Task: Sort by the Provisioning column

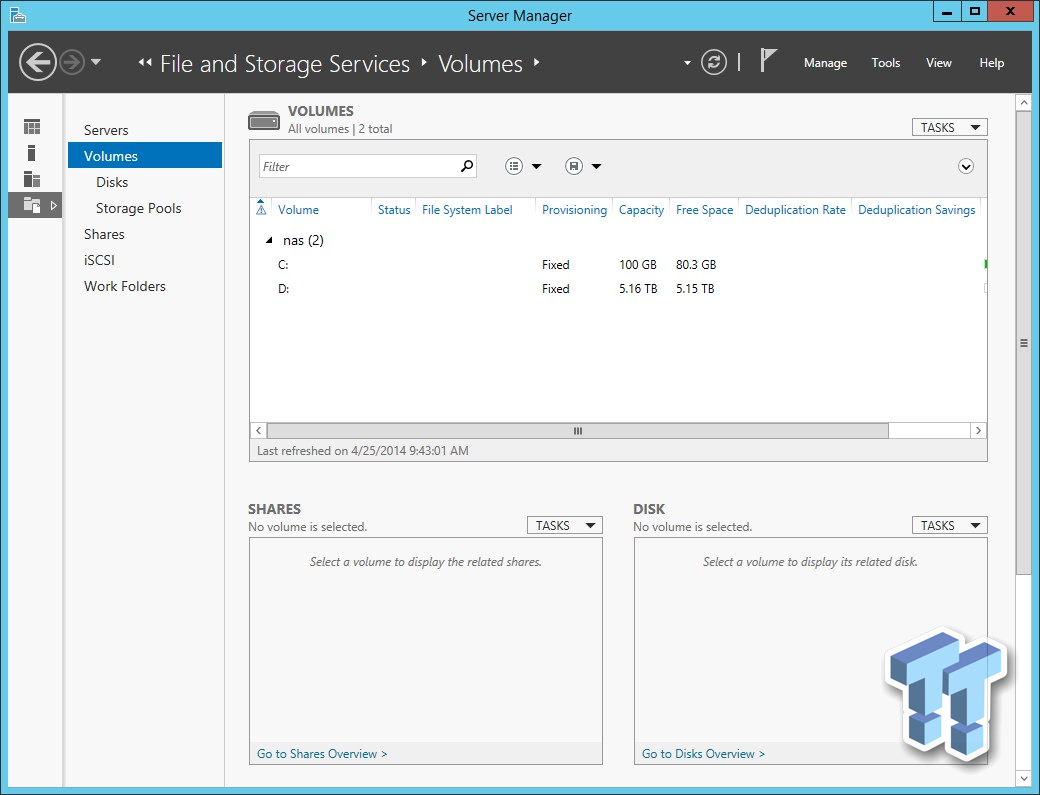Action: [x=574, y=210]
